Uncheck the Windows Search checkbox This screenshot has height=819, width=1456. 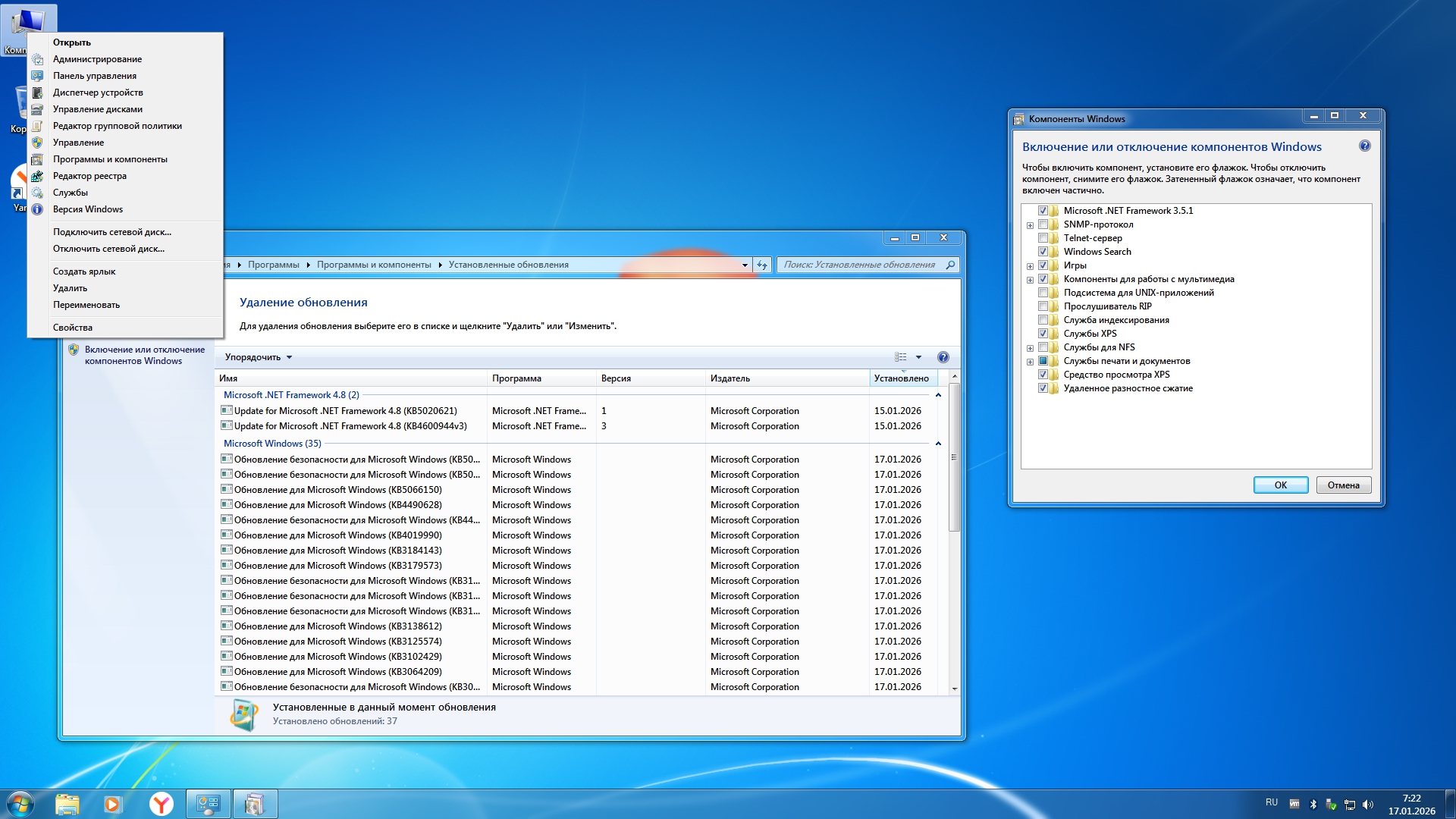click(x=1043, y=252)
